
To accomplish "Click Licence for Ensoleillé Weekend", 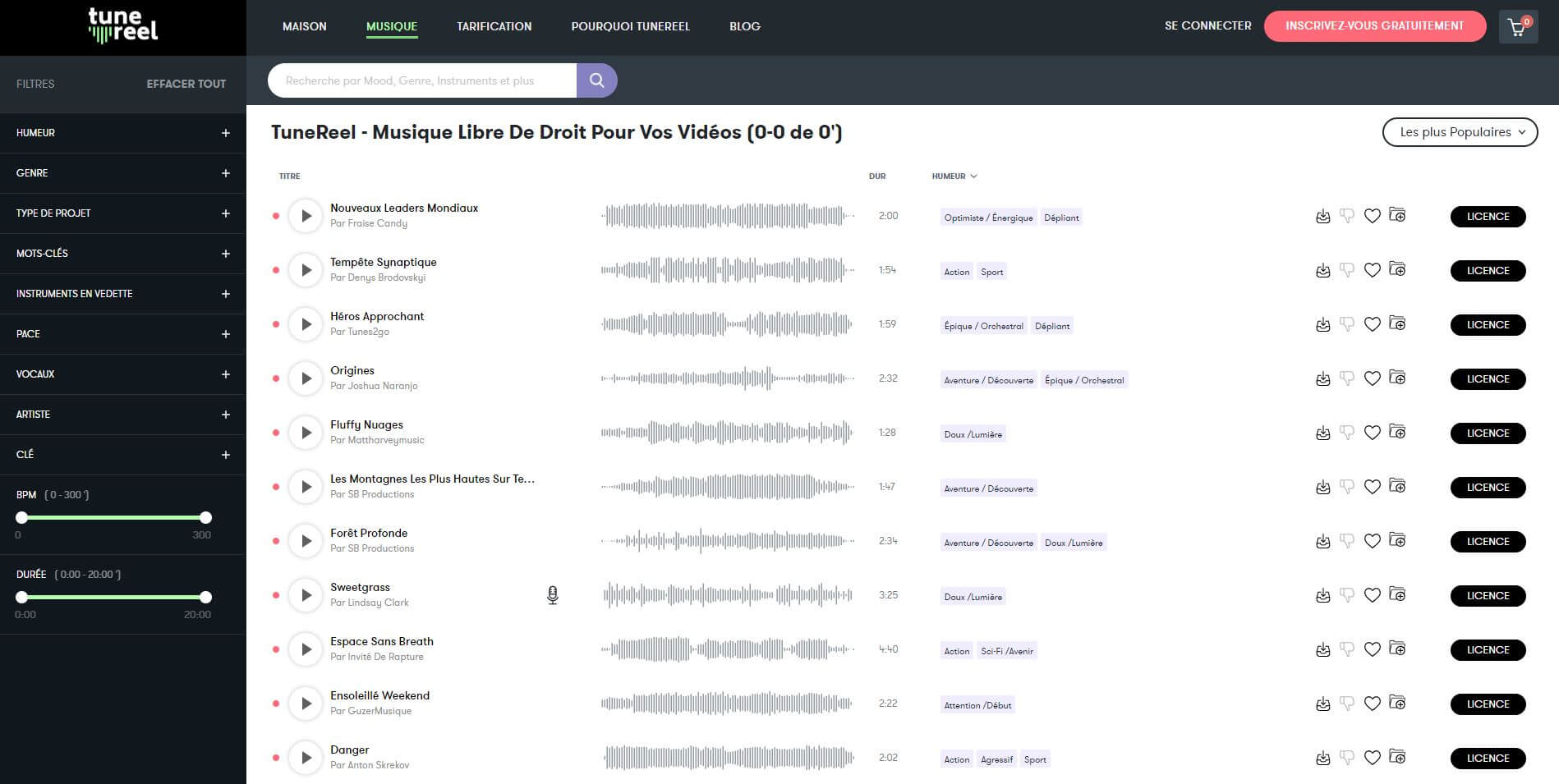I will click(1488, 704).
